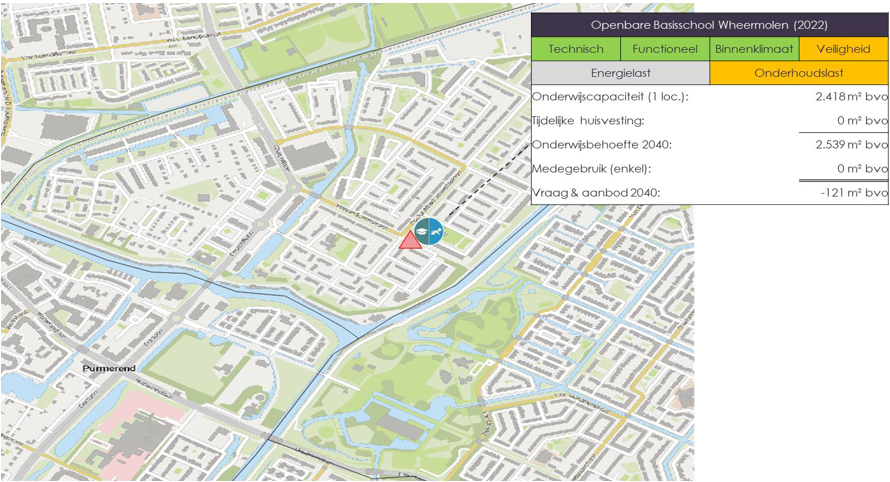Click the Vraag & aanbod 2040 label

[x=596, y=192]
